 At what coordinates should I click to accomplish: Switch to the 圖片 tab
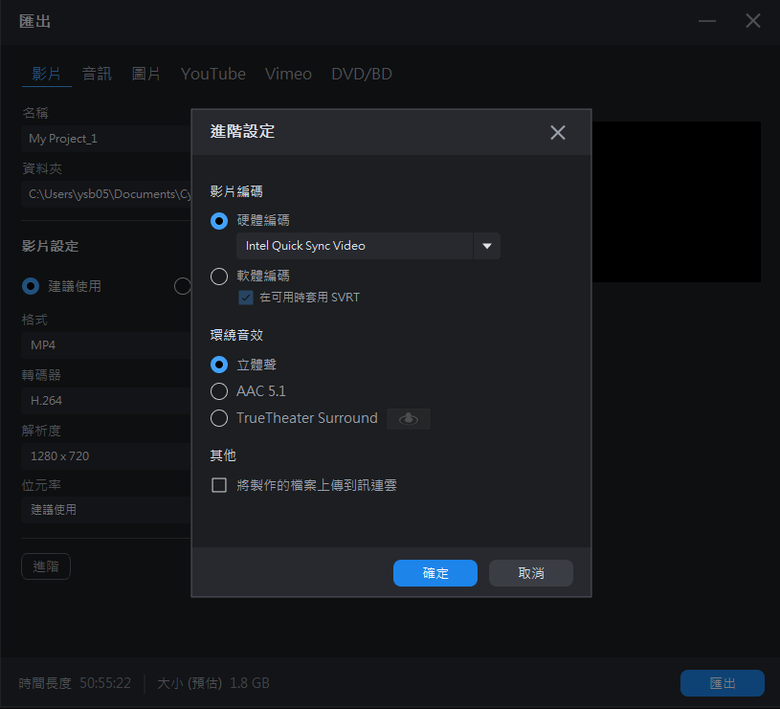146,74
